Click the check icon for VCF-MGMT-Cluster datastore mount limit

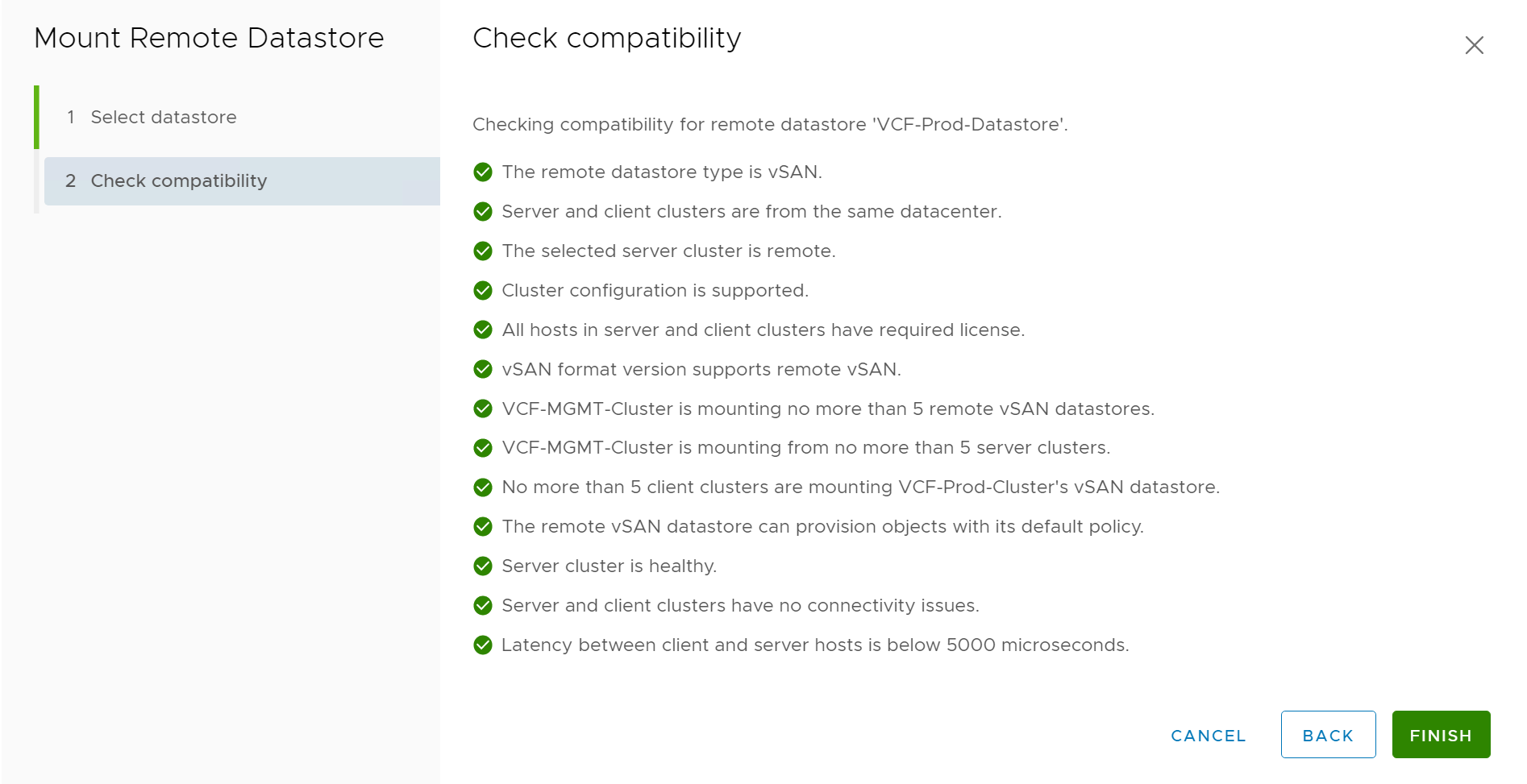[483, 409]
